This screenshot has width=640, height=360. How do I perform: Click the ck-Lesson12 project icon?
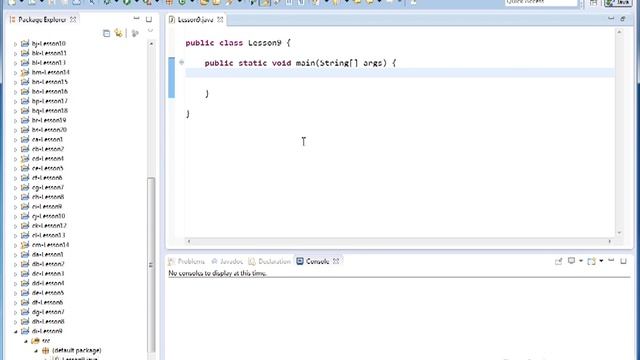pos(25,225)
